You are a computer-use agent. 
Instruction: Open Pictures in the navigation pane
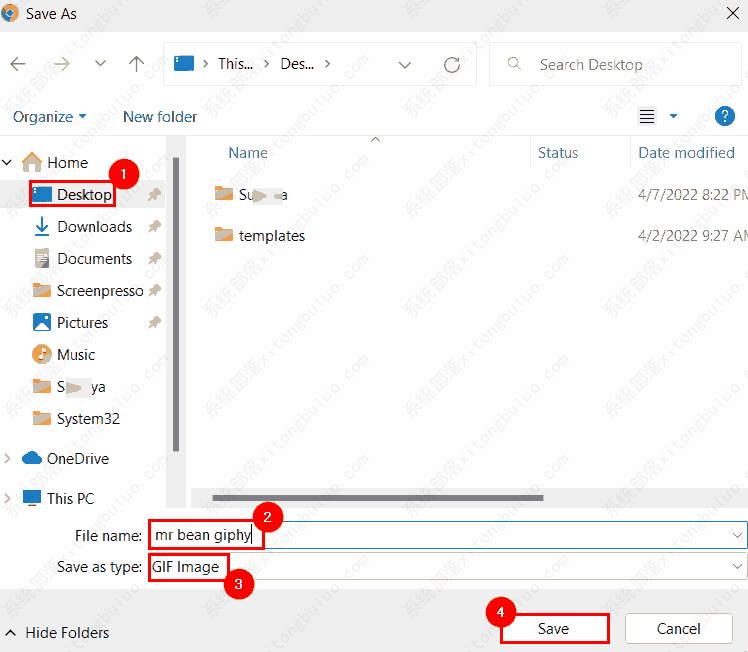click(x=82, y=323)
